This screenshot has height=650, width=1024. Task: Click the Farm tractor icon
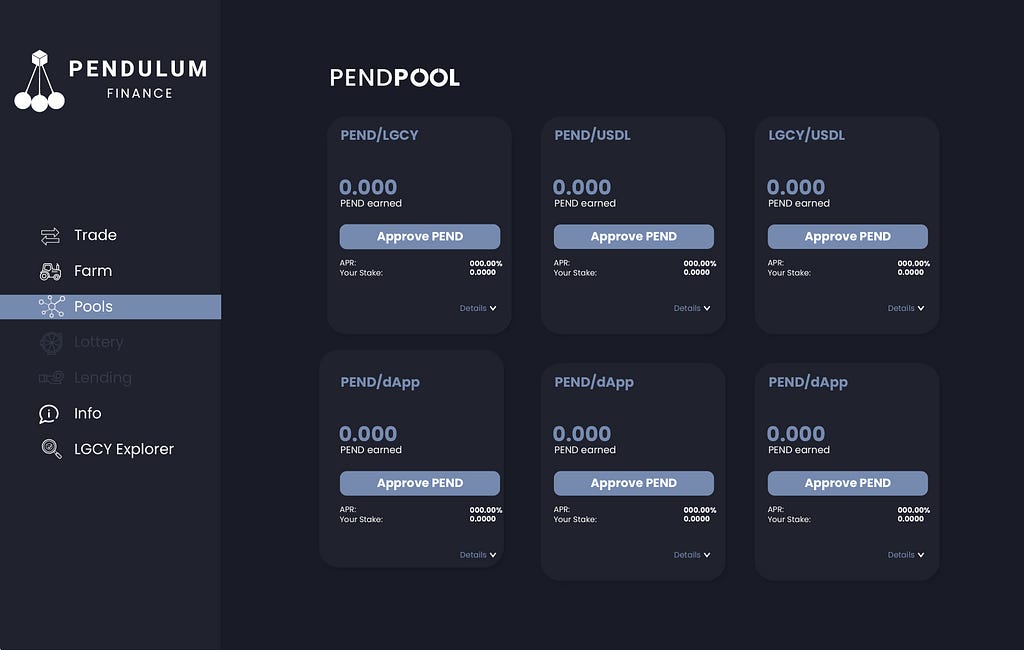[50, 271]
